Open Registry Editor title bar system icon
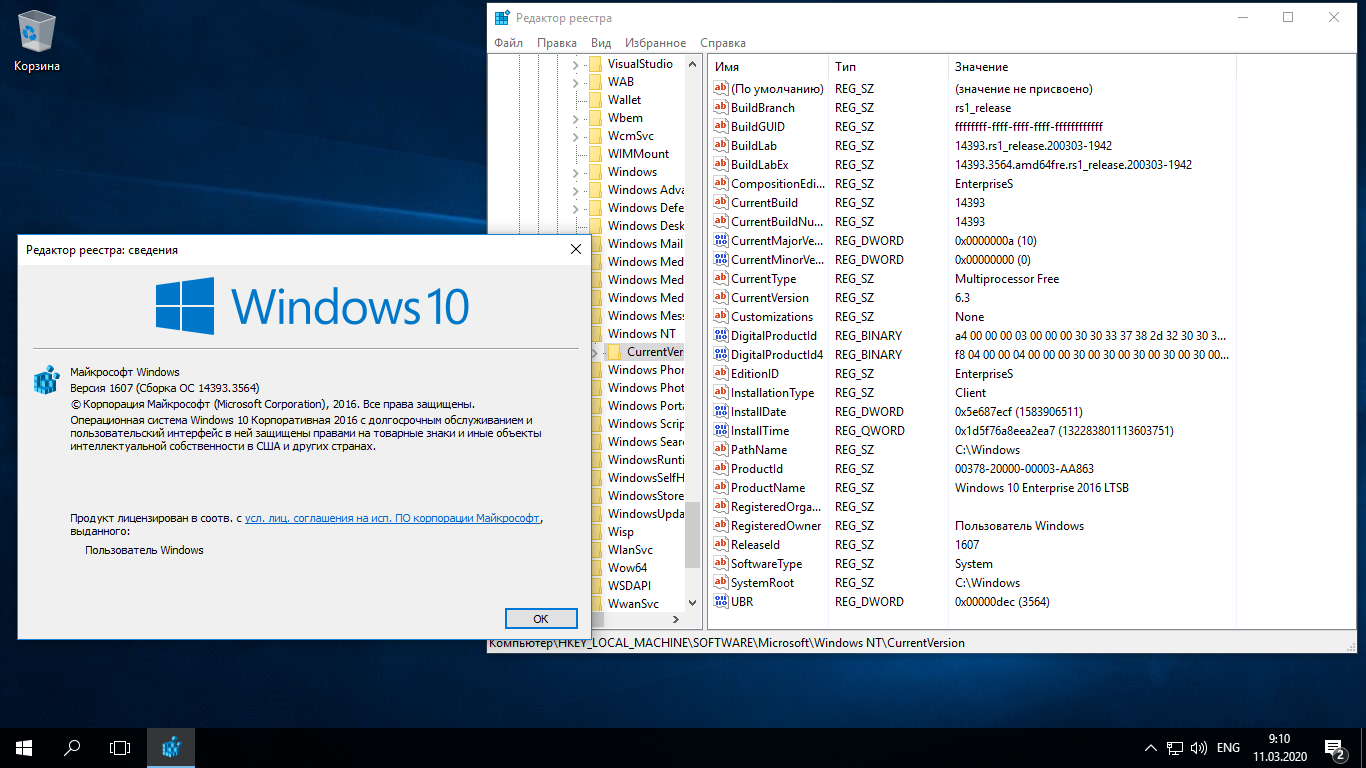Image resolution: width=1366 pixels, height=768 pixels. pyautogui.click(x=500, y=18)
